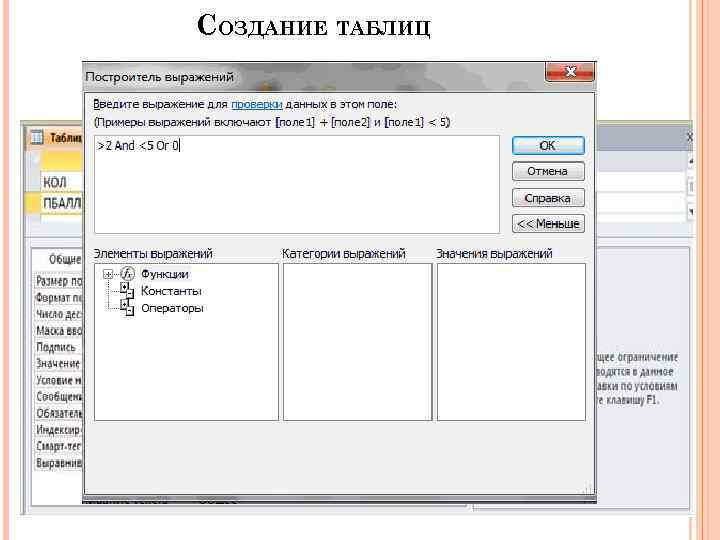Select the Операторы icon
Screen dimensions: 720x540
(x=127, y=308)
